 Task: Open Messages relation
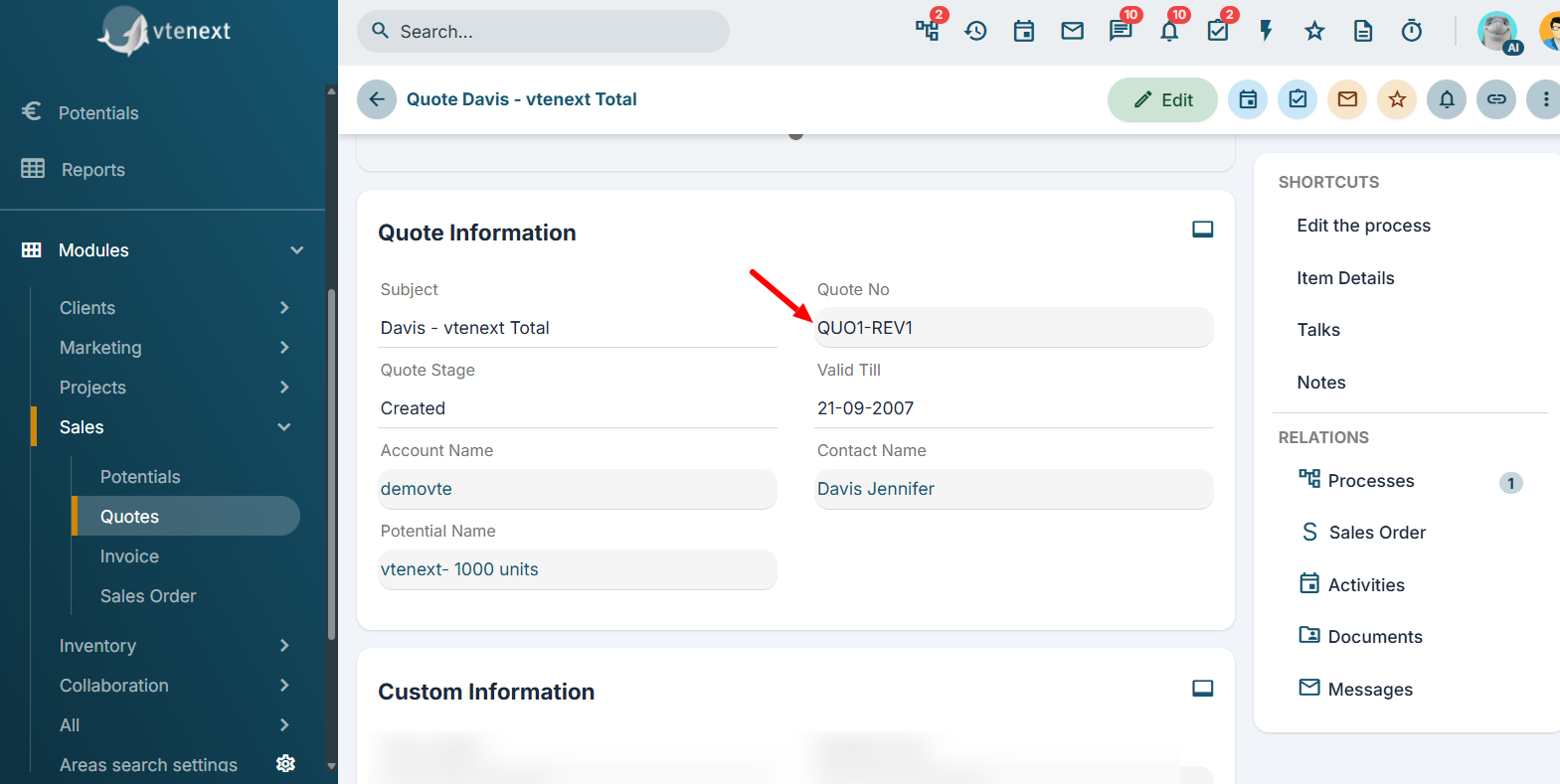coord(1370,690)
